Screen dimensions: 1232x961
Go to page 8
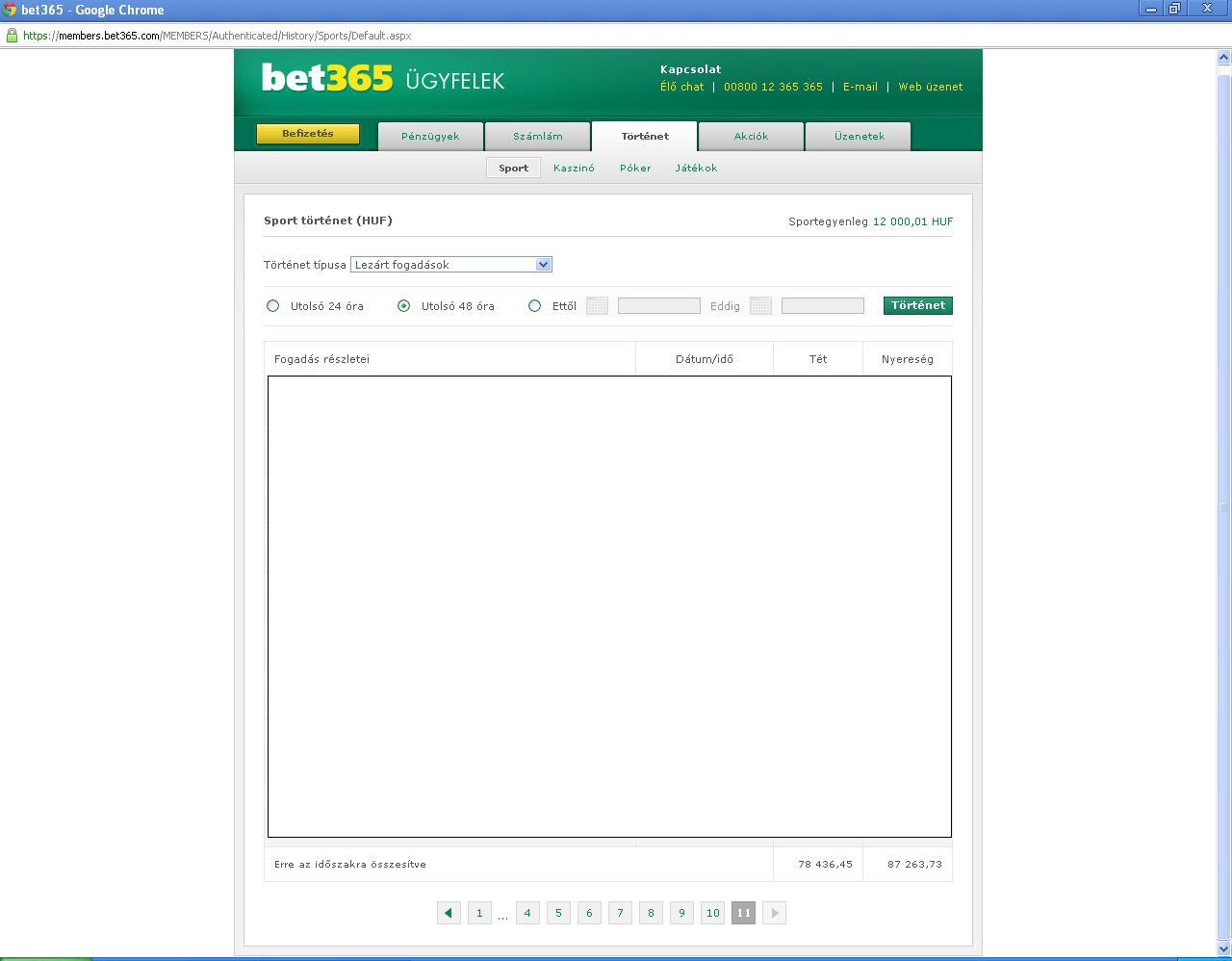coord(651,913)
